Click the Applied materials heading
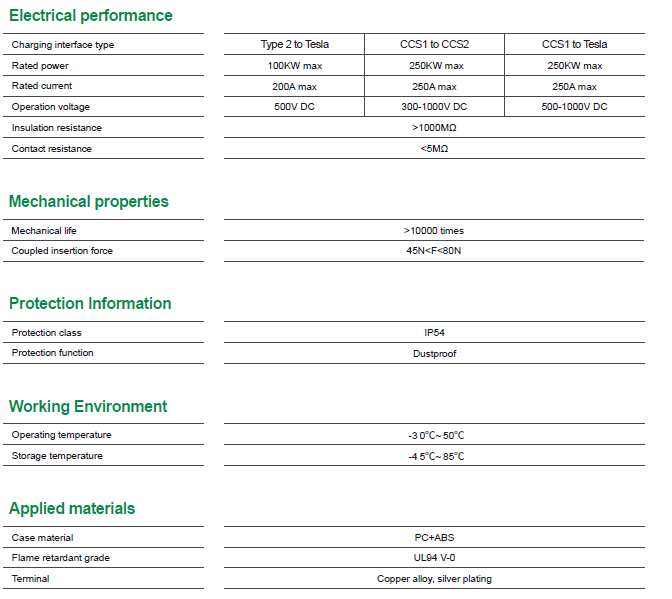The width and height of the screenshot is (672, 599). tap(72, 509)
